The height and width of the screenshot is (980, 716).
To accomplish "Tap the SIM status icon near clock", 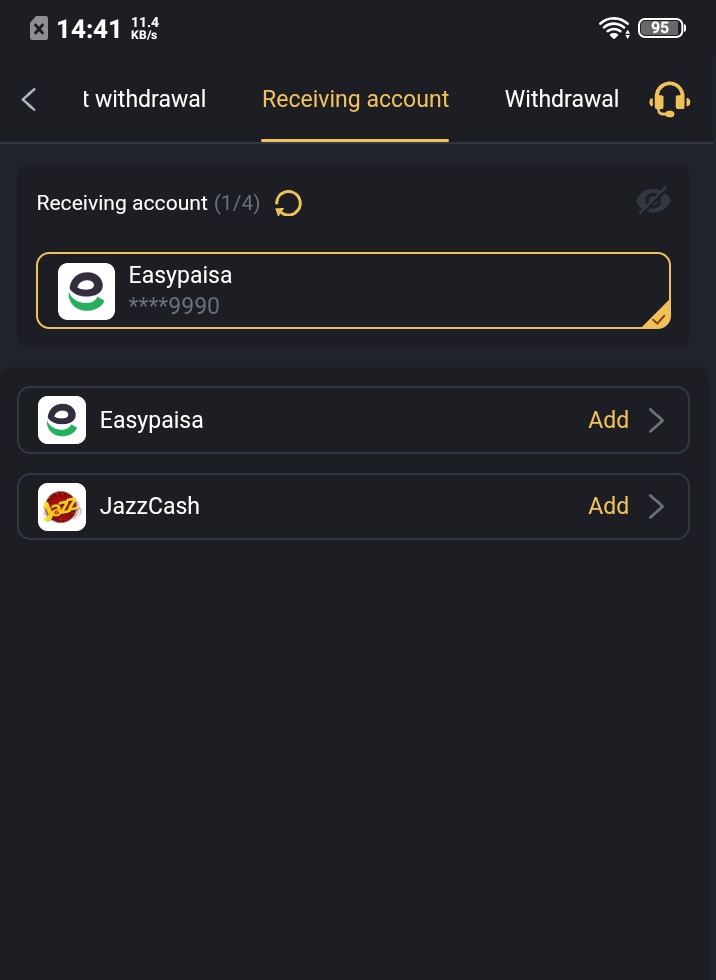I will coord(38,29).
